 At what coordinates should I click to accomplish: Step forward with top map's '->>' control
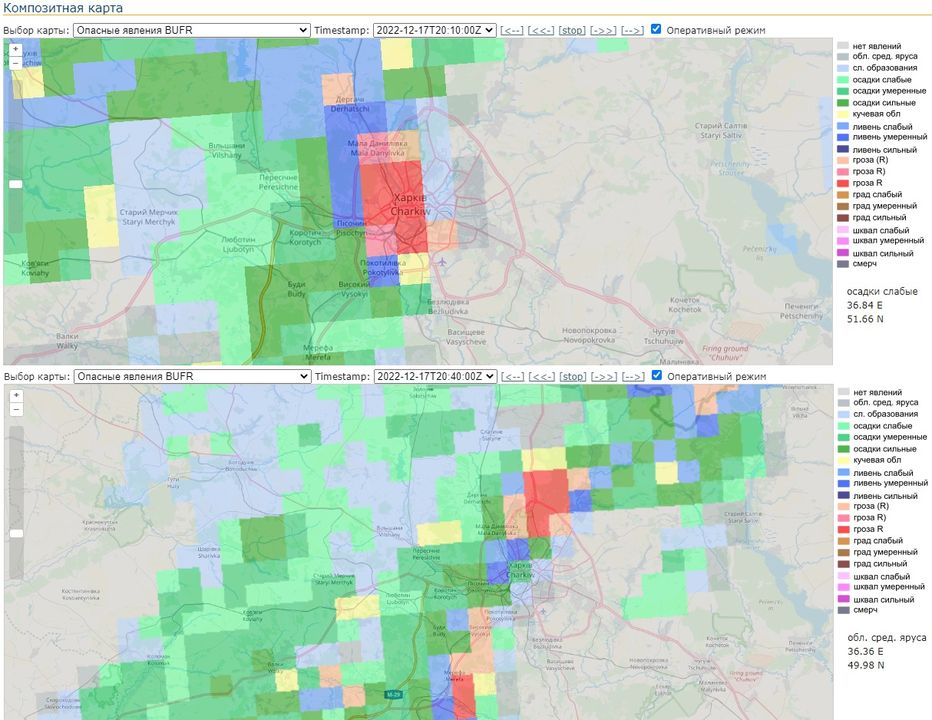coord(603,30)
